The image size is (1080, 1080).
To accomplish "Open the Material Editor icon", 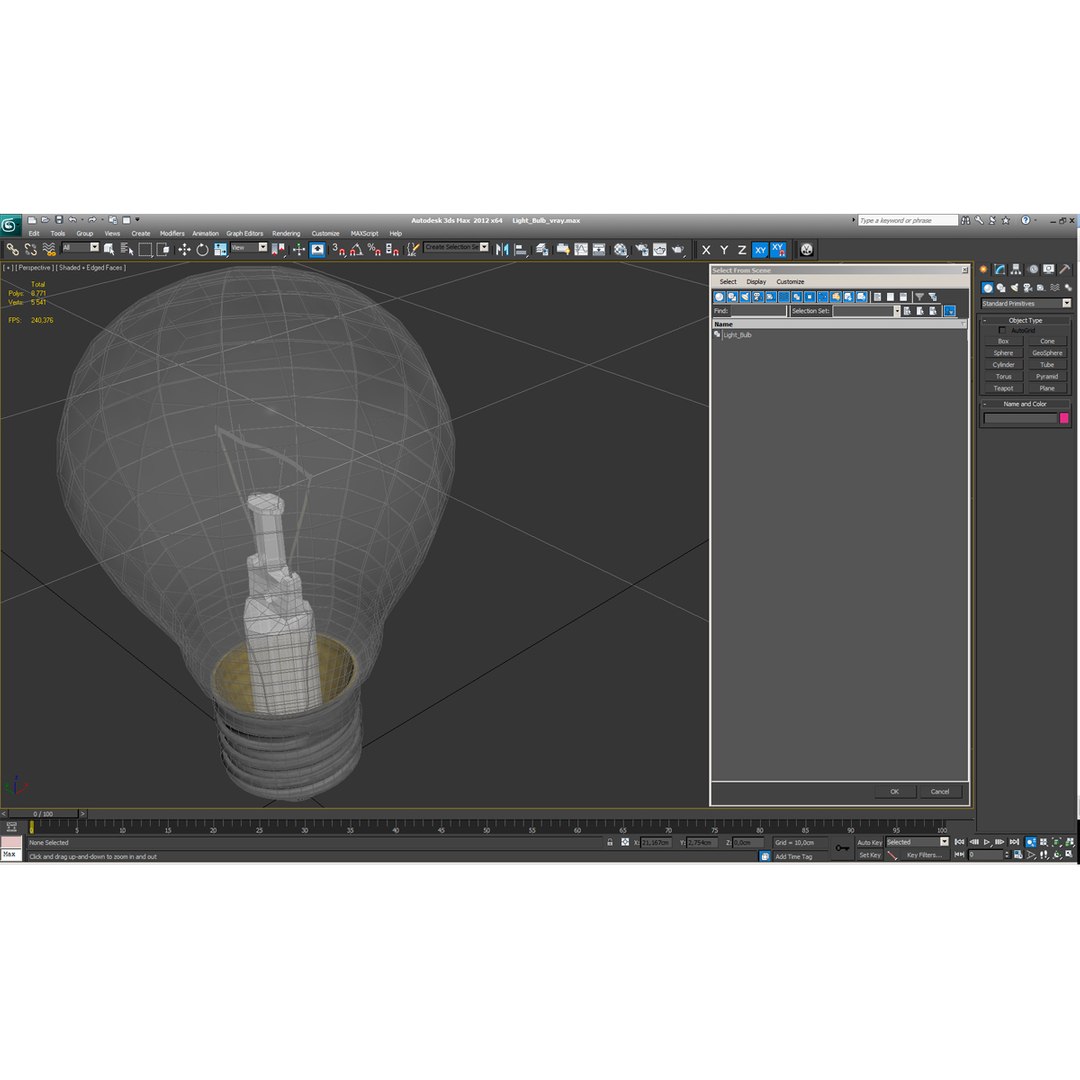I will click(x=621, y=249).
